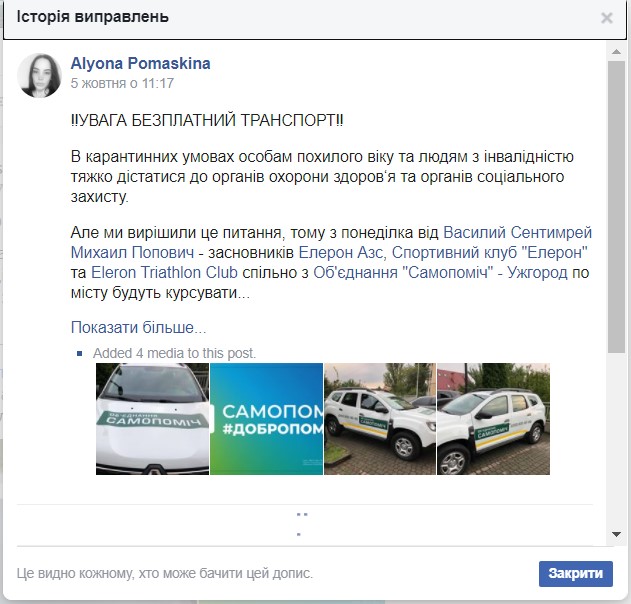This screenshot has height=604, width=631.
Task: Click the scrollbar up arrow
Action: [616, 52]
